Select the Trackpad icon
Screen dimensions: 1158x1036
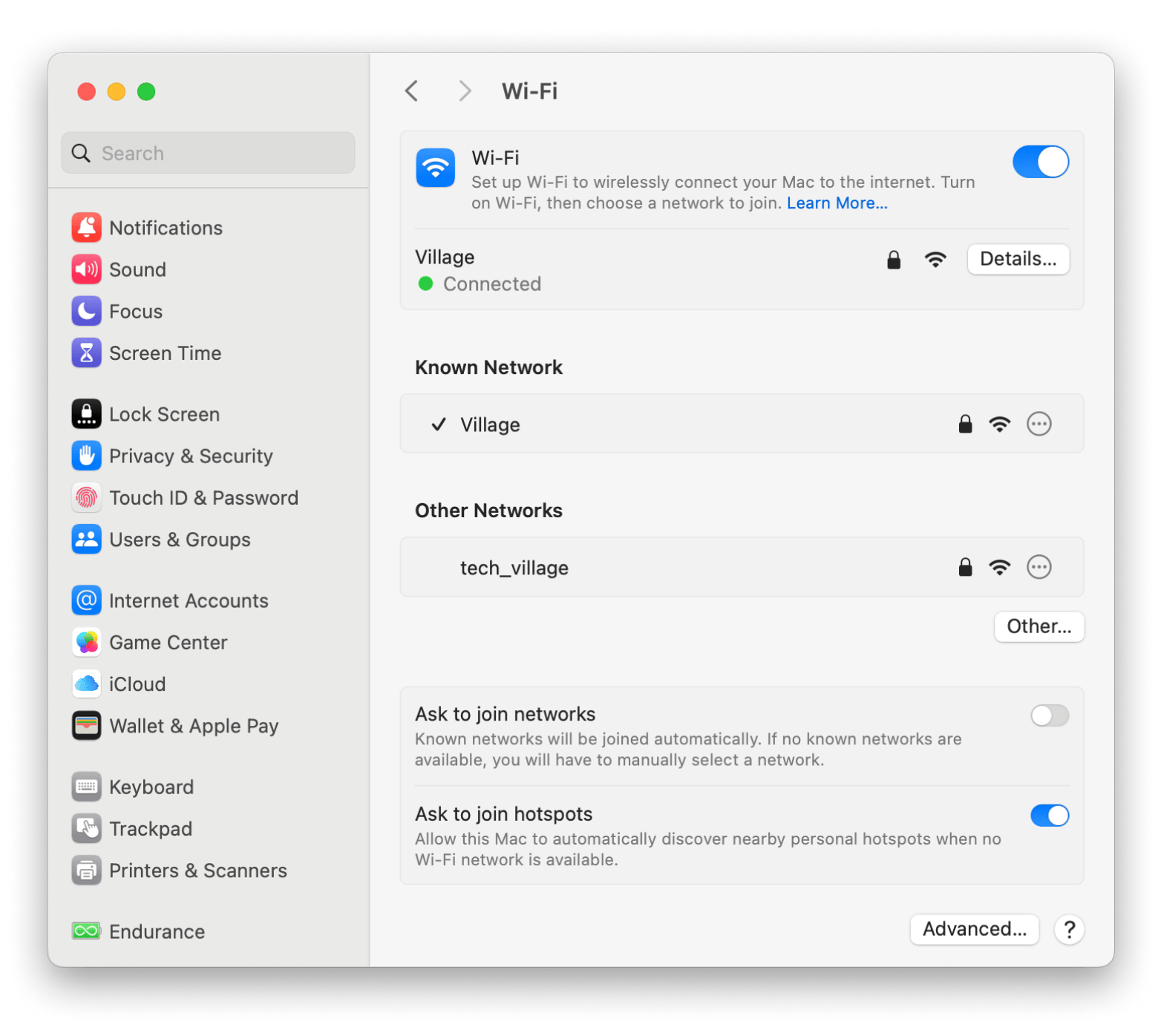click(x=86, y=828)
